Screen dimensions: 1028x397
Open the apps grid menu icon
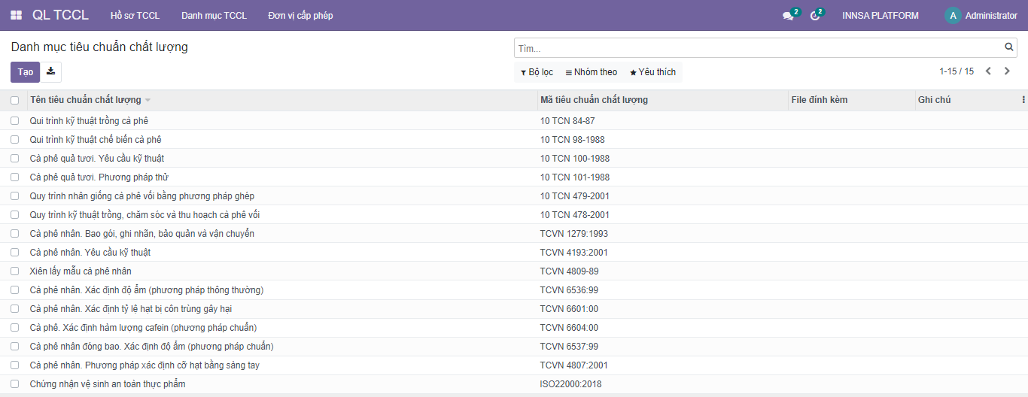coord(16,15)
